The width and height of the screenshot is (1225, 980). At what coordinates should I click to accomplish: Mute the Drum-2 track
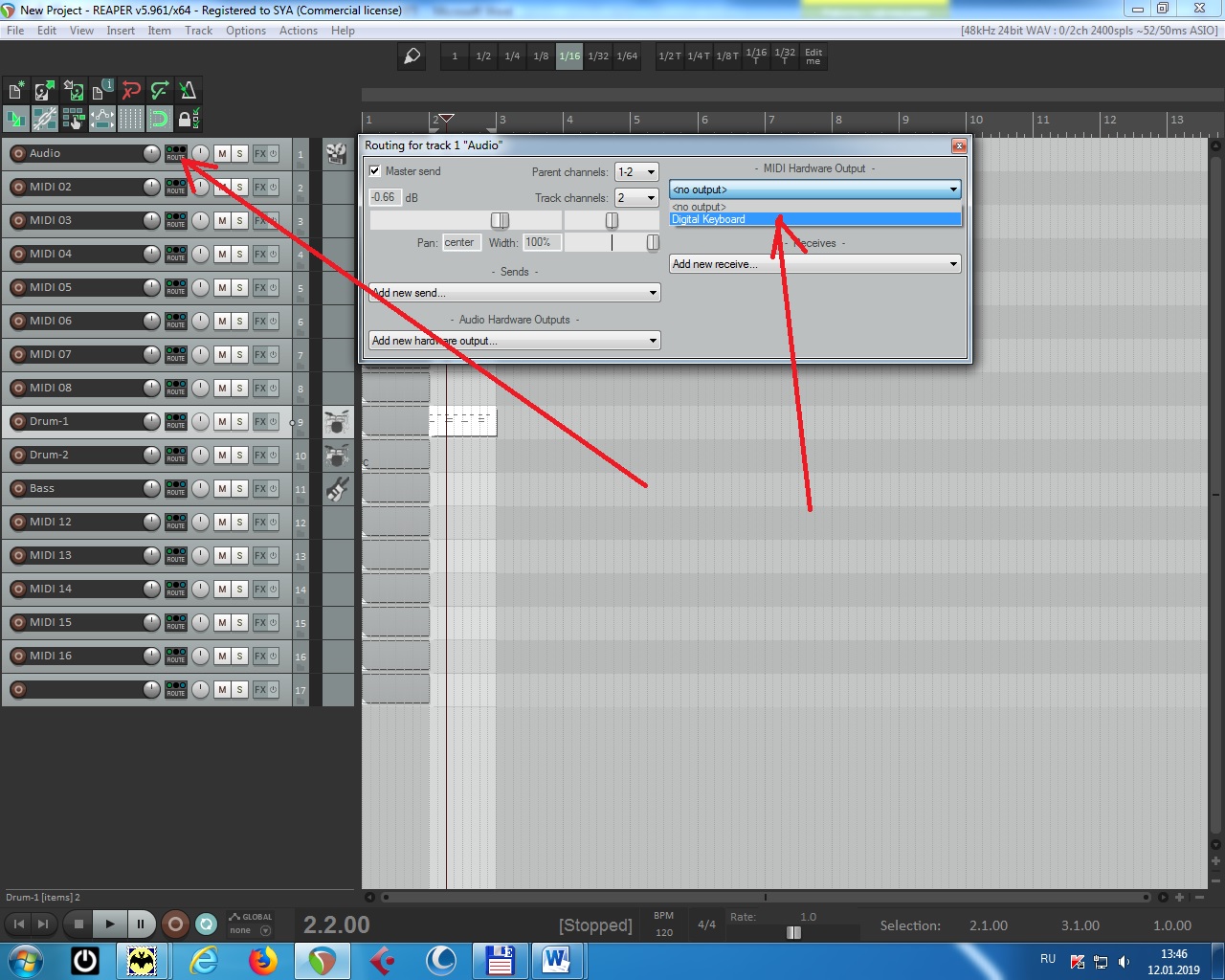point(222,455)
